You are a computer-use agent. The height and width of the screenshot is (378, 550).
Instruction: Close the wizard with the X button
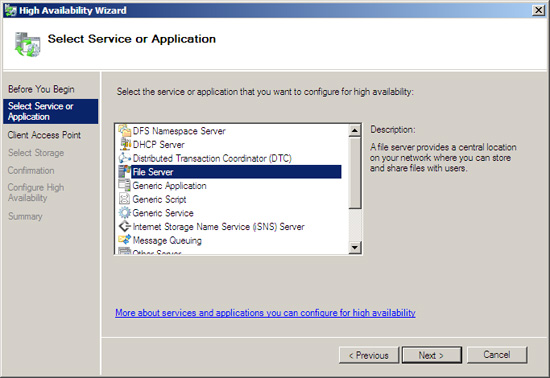click(x=538, y=10)
